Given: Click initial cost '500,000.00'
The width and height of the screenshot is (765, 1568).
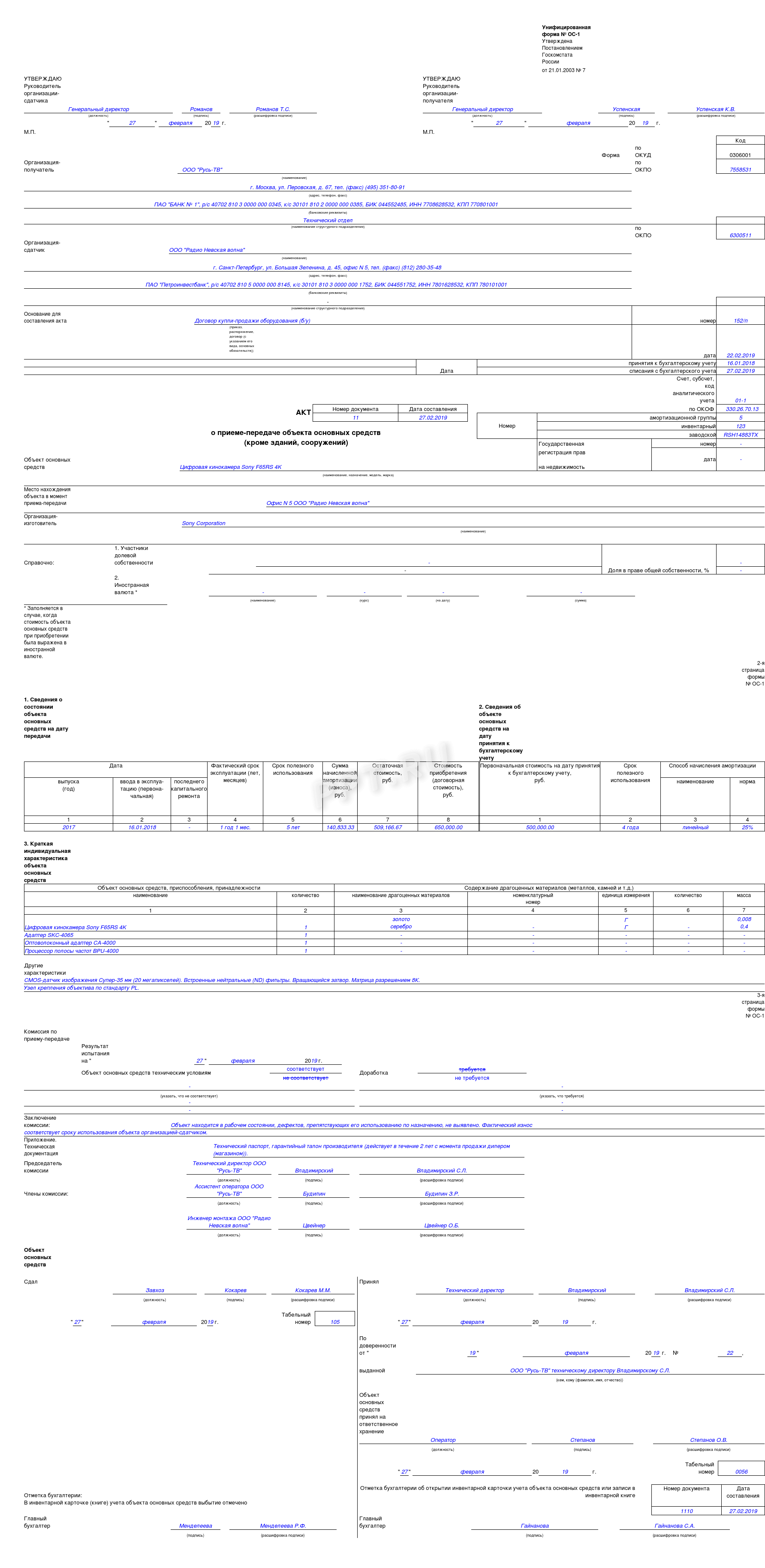Looking at the screenshot, I should [x=540, y=827].
